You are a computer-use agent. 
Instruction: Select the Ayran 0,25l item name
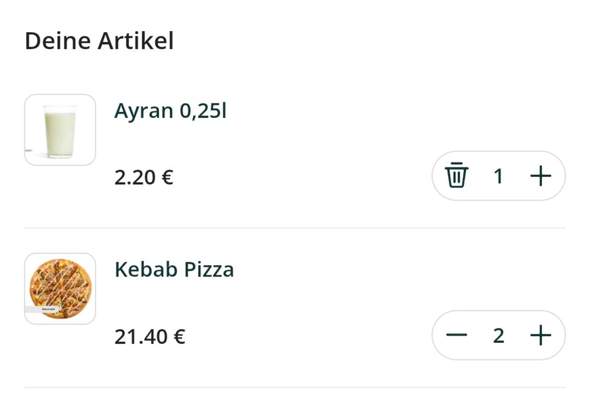(170, 111)
